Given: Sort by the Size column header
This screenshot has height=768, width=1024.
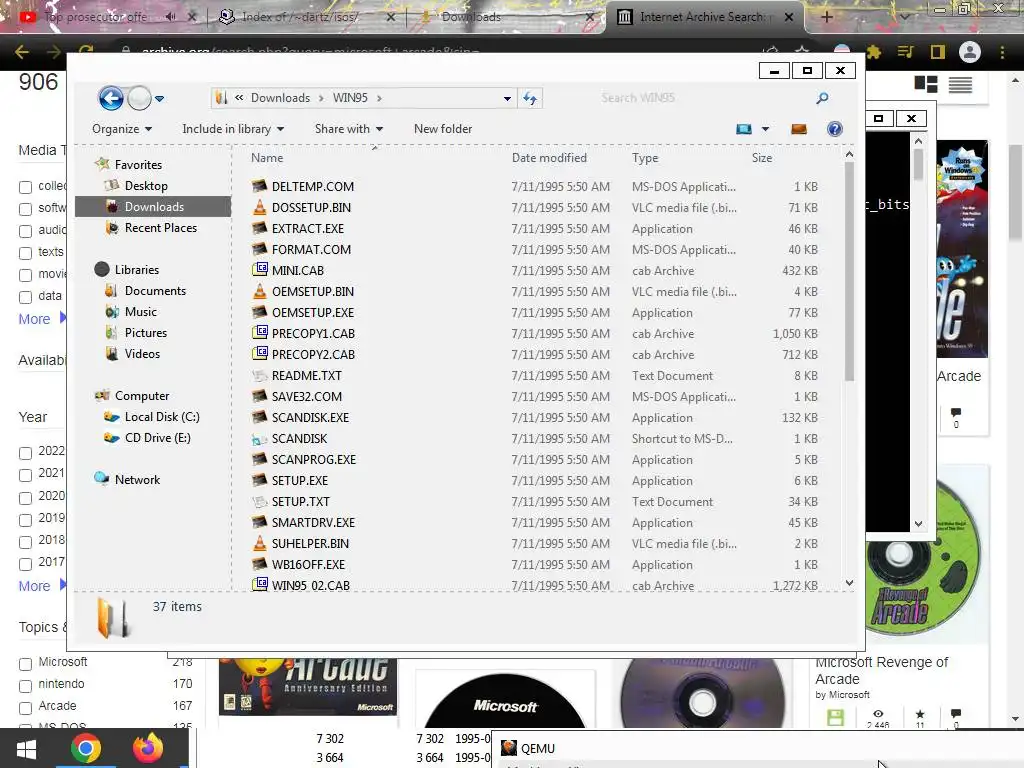Looking at the screenshot, I should 761,157.
